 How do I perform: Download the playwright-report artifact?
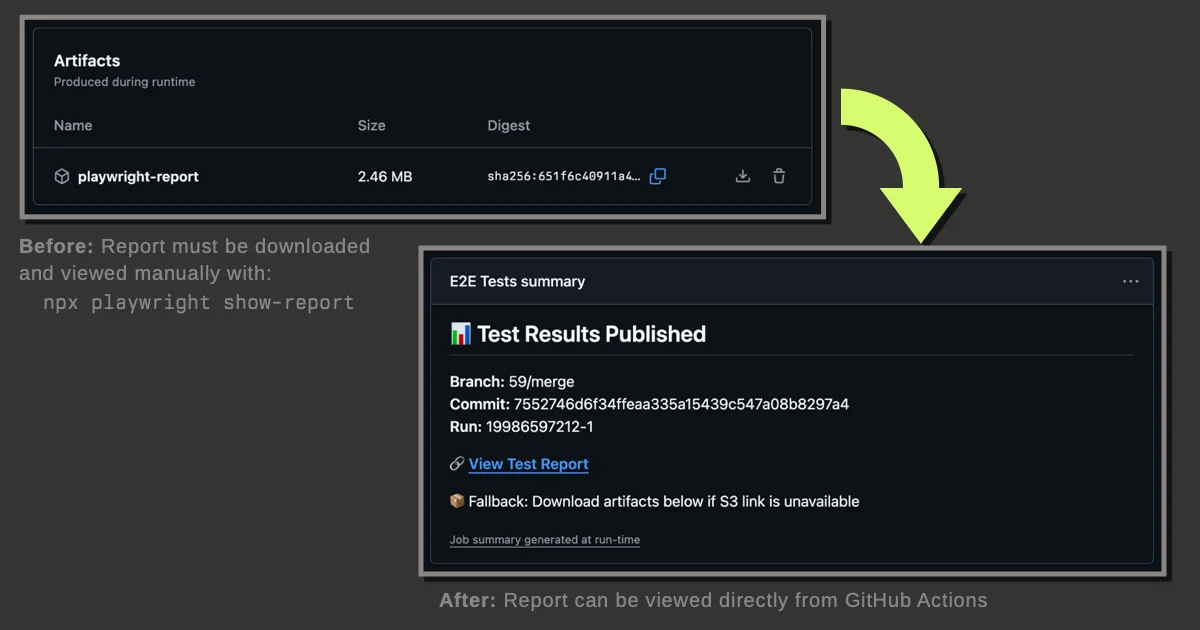743,177
